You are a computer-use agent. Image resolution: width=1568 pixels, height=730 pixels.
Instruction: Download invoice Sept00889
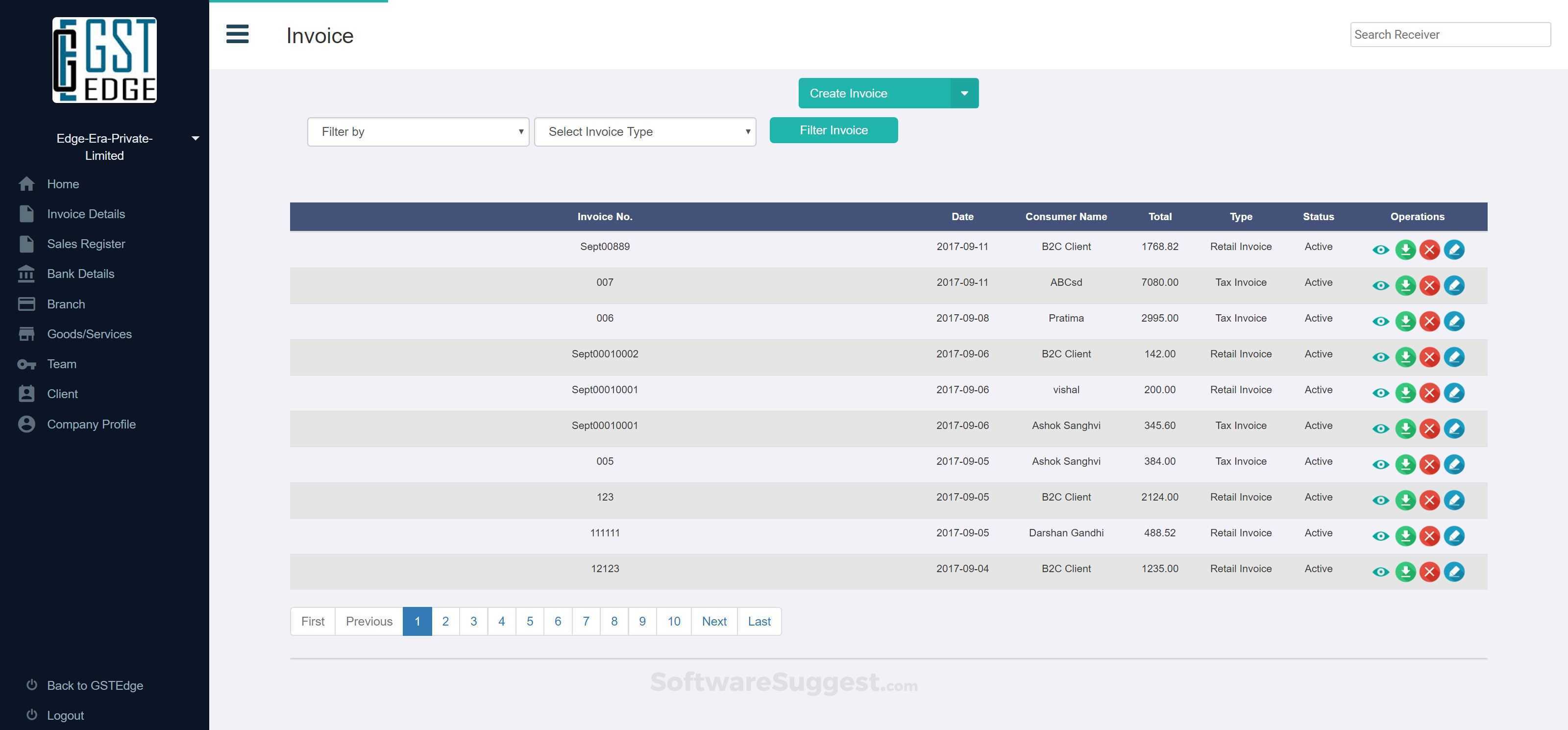(x=1405, y=250)
